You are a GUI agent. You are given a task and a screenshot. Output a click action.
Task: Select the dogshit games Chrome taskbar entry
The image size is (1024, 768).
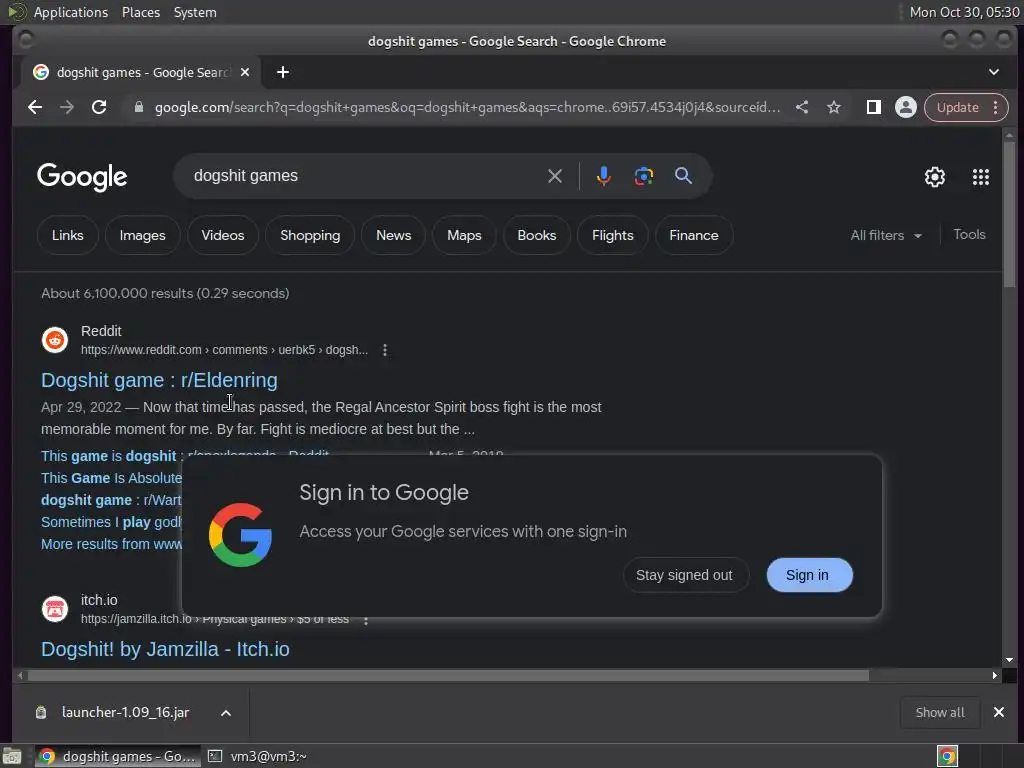(118, 756)
